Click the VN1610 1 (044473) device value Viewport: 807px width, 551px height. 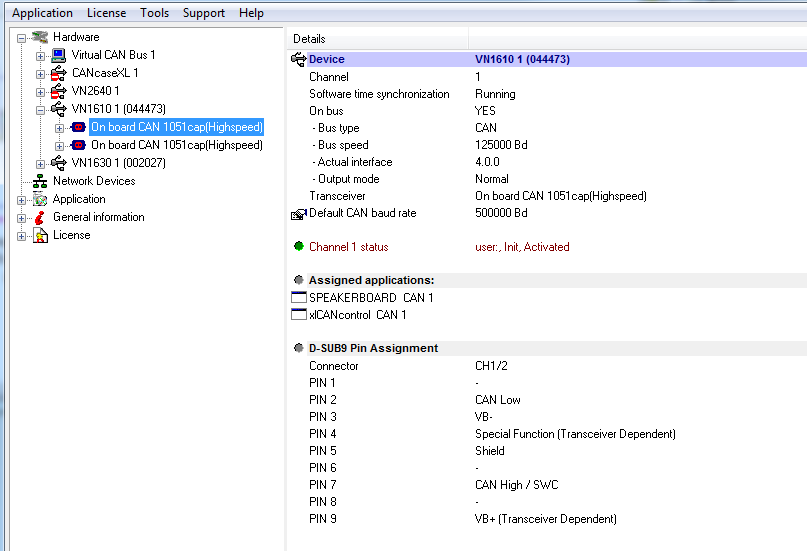(x=522, y=59)
